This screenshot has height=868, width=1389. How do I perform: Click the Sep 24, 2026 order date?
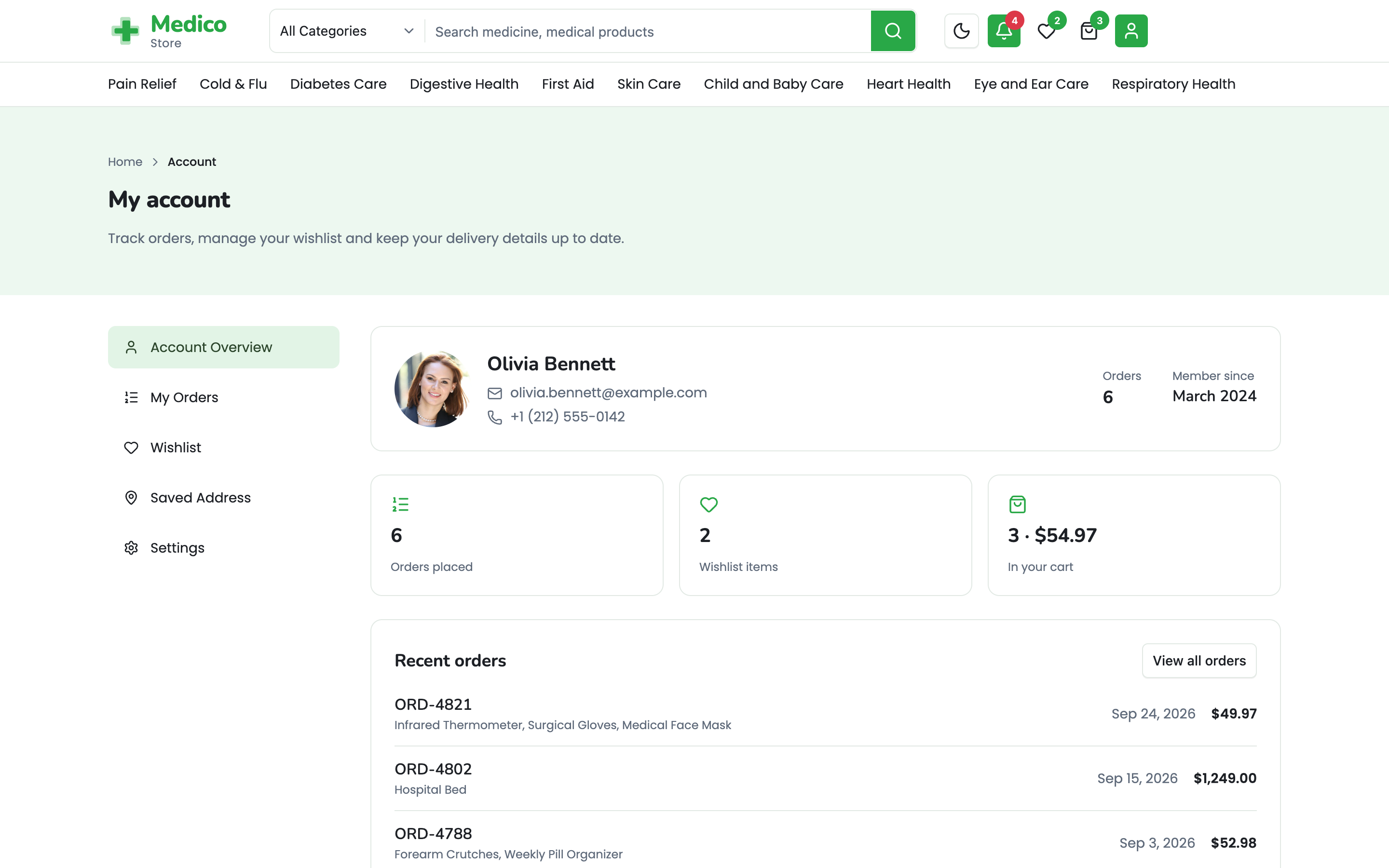(x=1153, y=714)
